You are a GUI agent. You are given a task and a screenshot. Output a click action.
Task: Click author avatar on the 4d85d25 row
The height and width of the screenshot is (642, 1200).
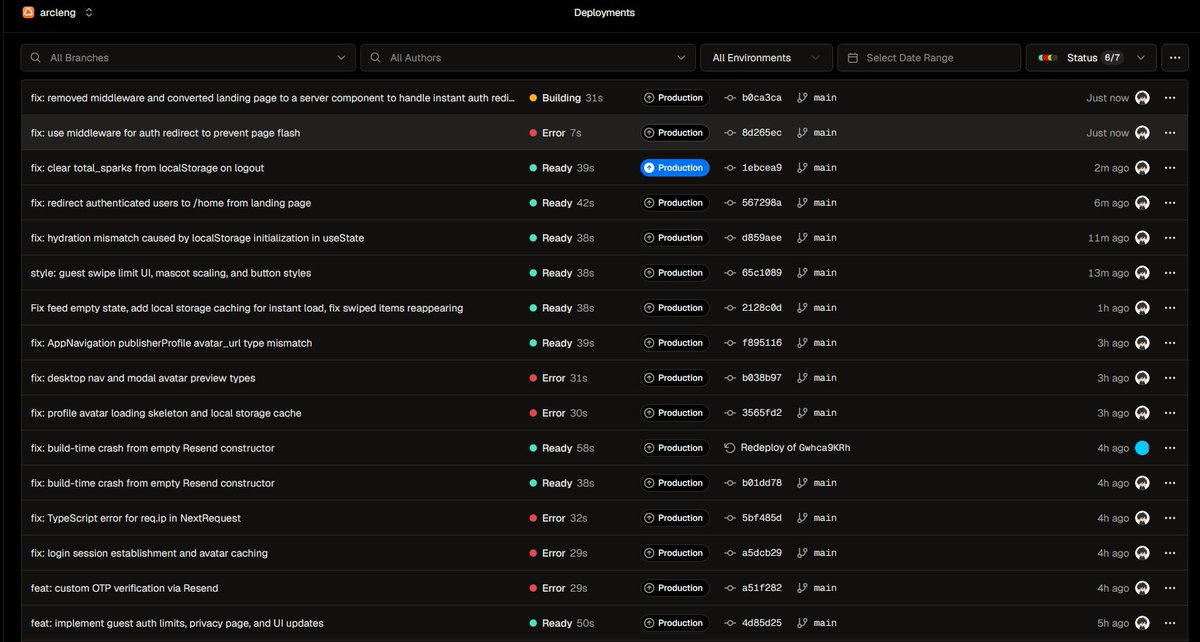pyautogui.click(x=1142, y=623)
